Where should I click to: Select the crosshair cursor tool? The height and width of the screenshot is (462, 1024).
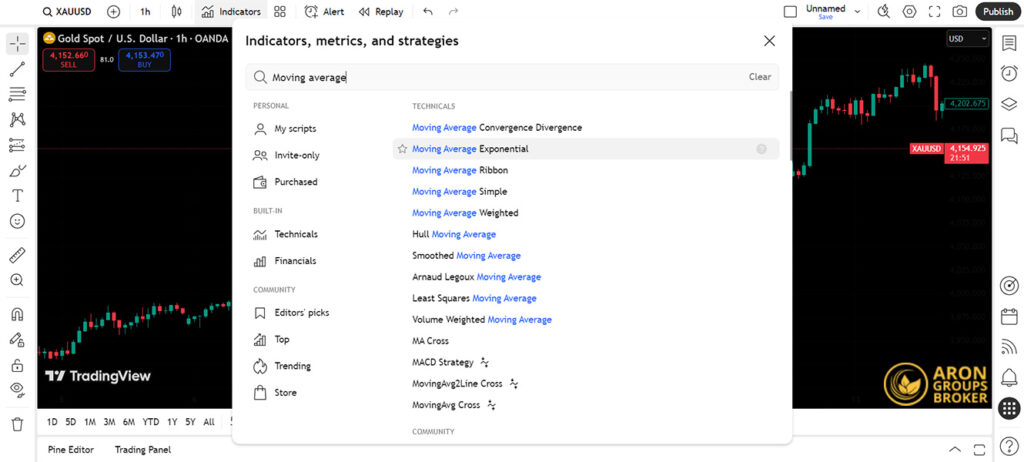[x=17, y=44]
